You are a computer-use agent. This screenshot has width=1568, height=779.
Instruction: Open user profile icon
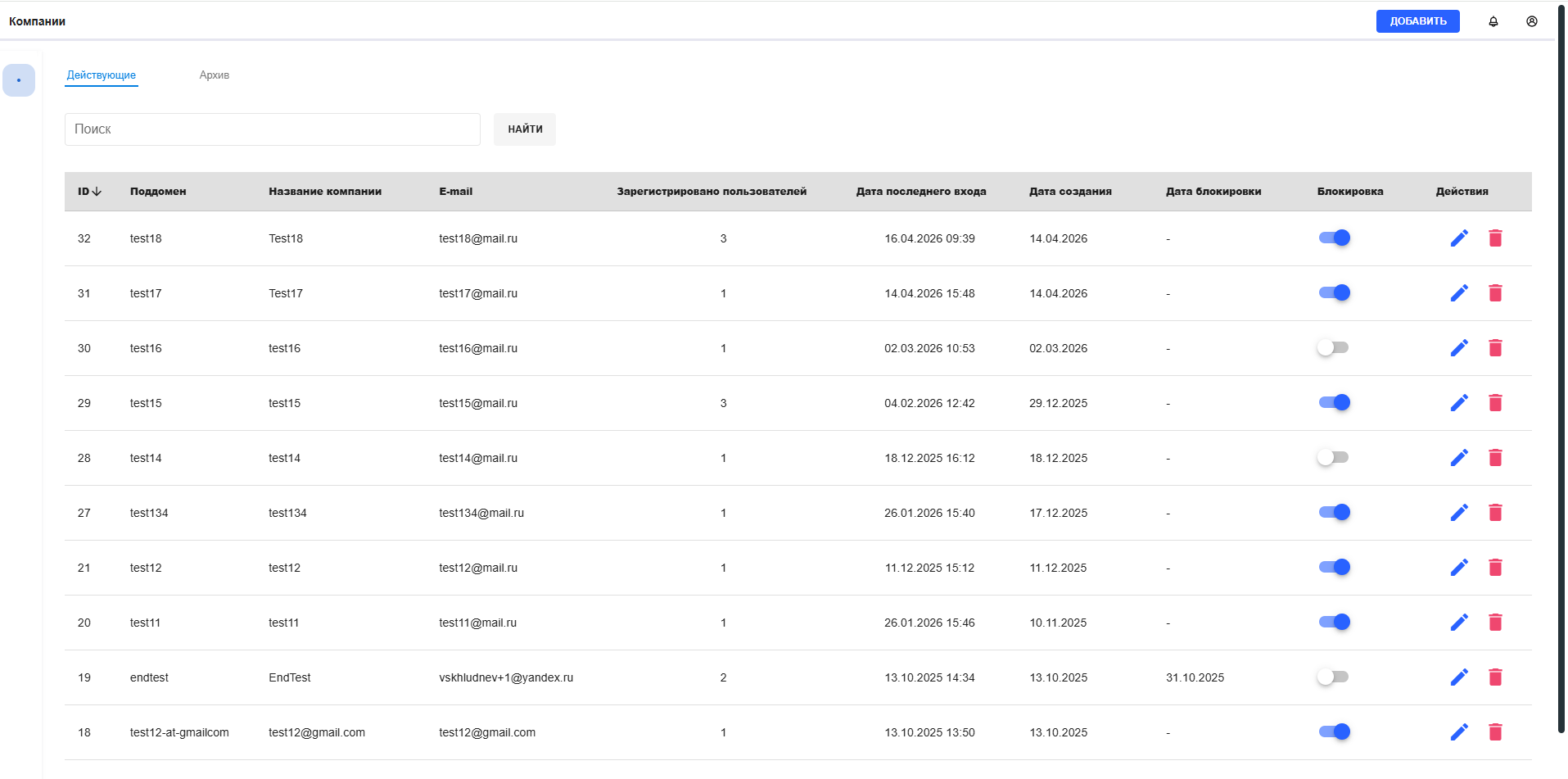pos(1532,21)
